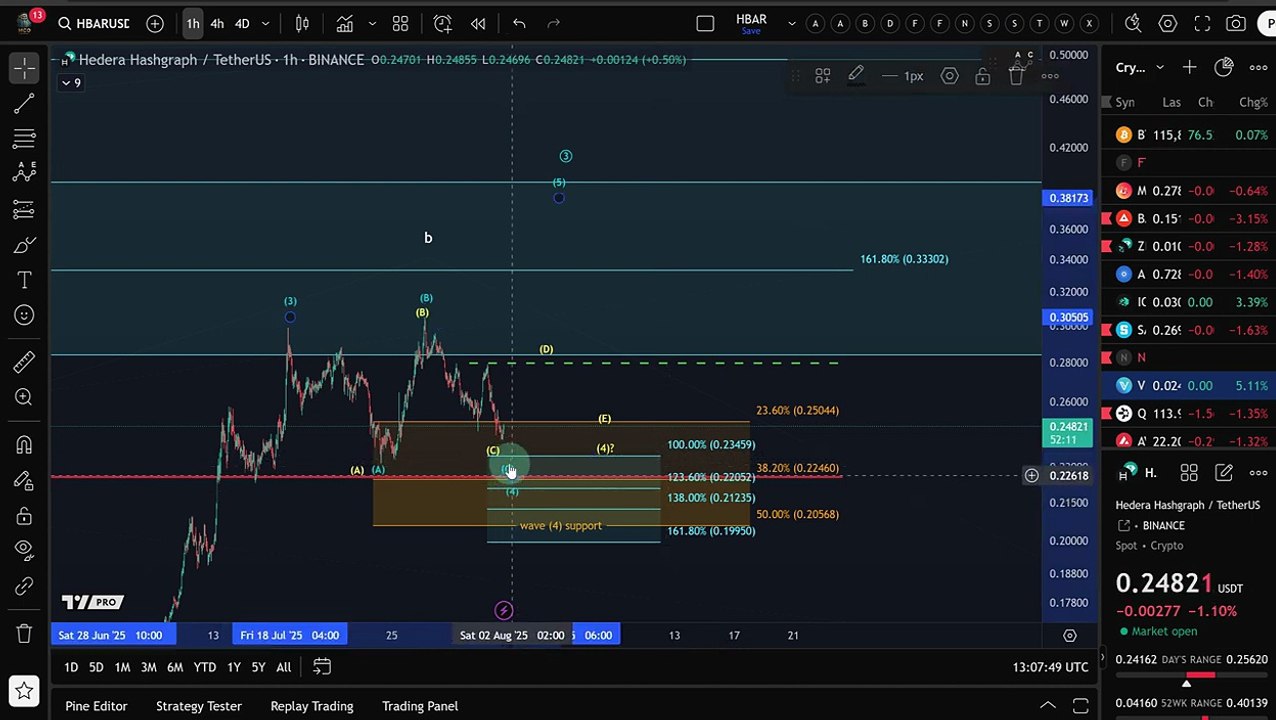Open watchlist more options menu
The height and width of the screenshot is (720, 1276).
(1257, 67)
